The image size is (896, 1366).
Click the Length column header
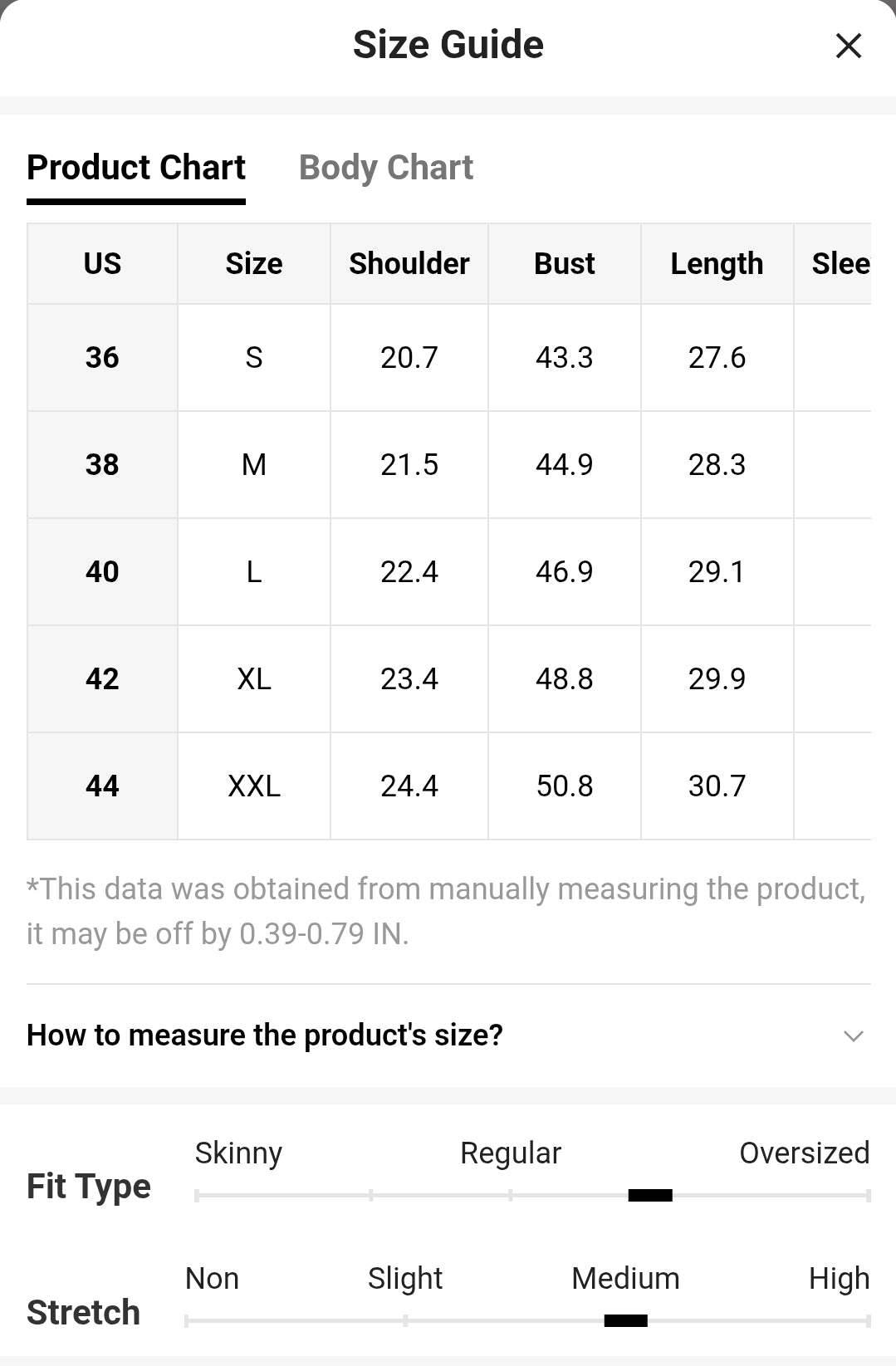click(717, 263)
